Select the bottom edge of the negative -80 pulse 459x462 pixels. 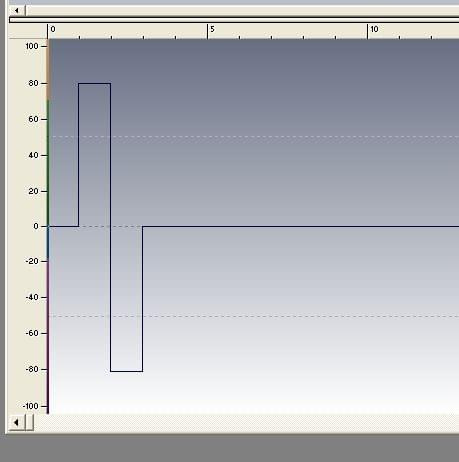[x=127, y=371]
